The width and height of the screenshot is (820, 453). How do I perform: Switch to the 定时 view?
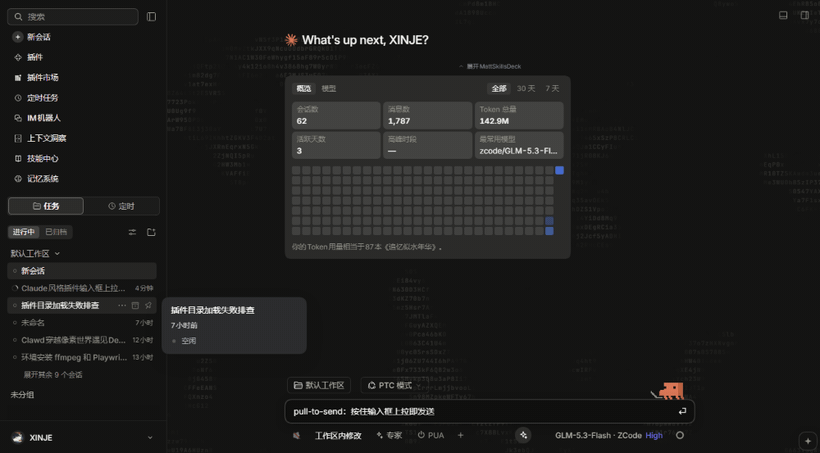click(x=121, y=206)
